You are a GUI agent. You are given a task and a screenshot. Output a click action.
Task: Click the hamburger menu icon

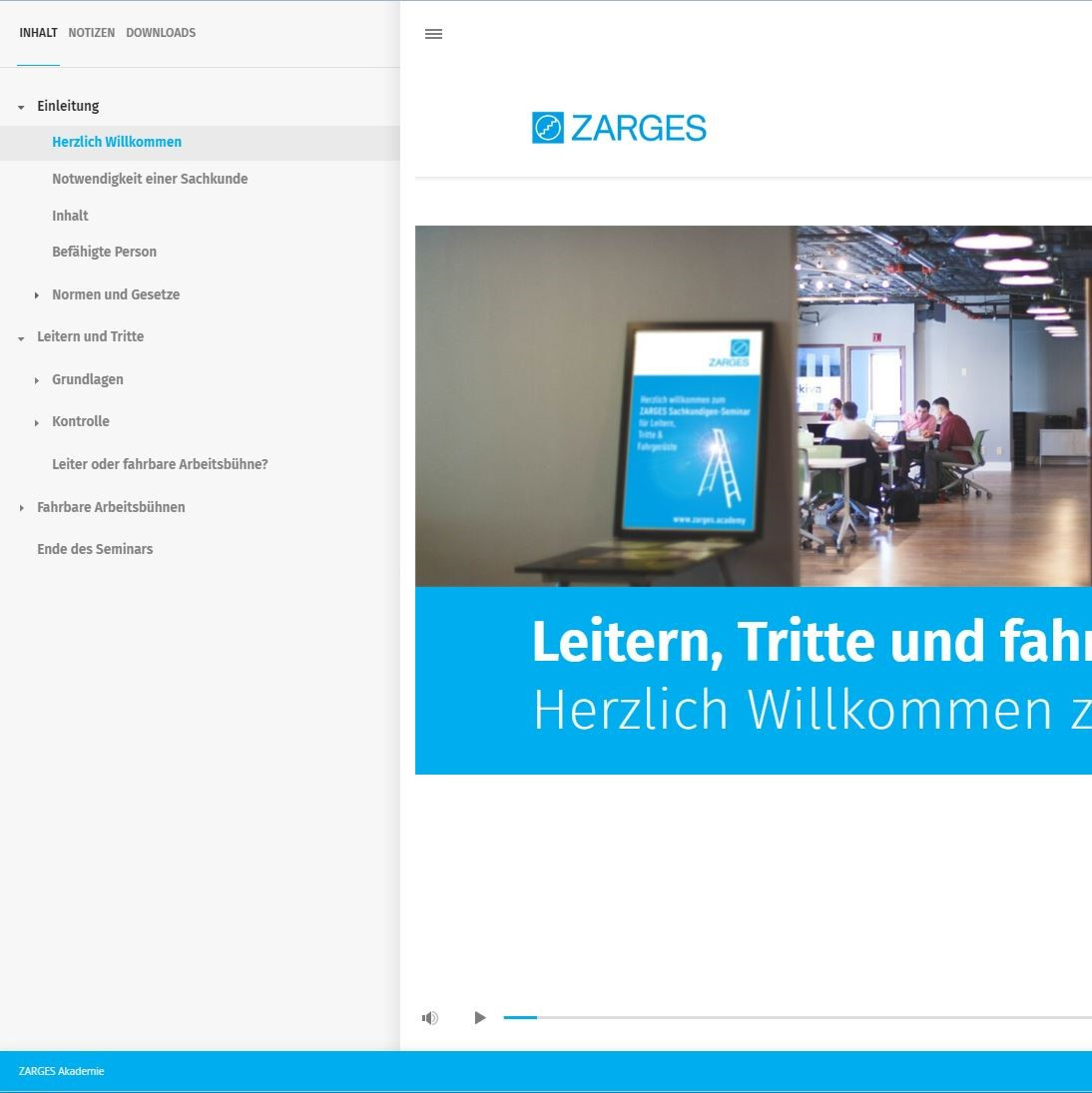tap(433, 34)
